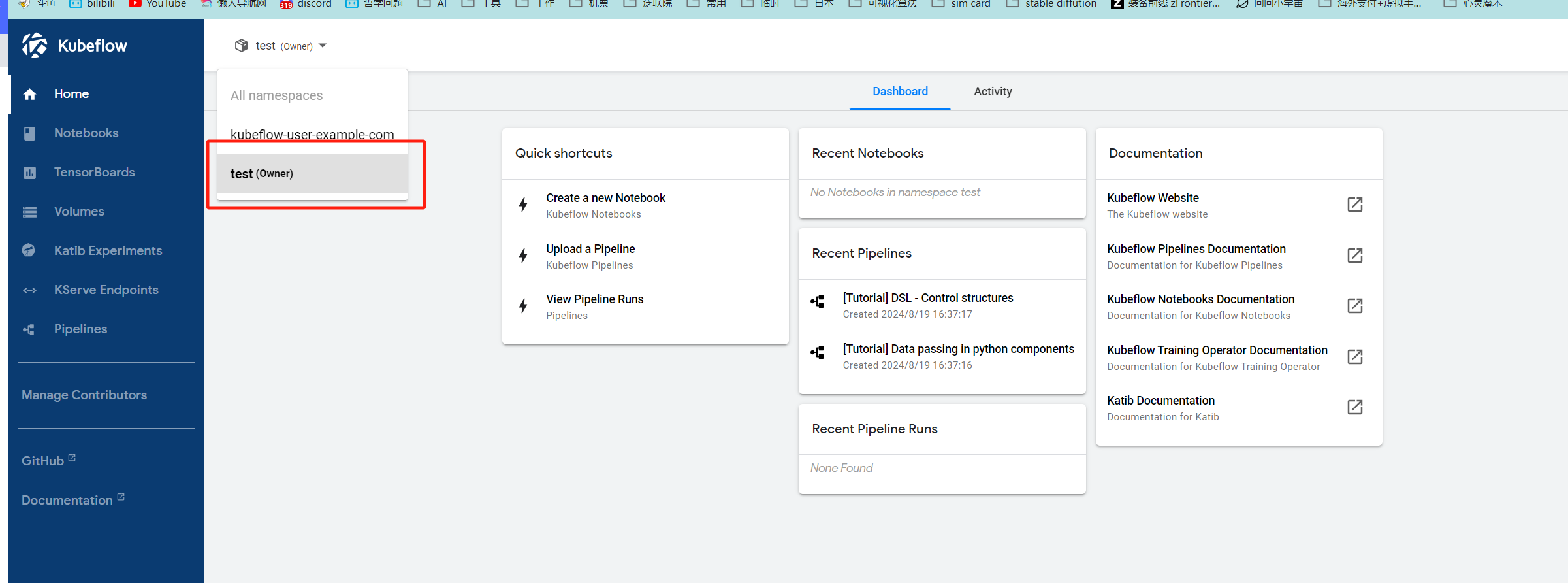Open Home in the sidebar
Image resolution: width=1568 pixels, height=583 pixels.
click(107, 94)
